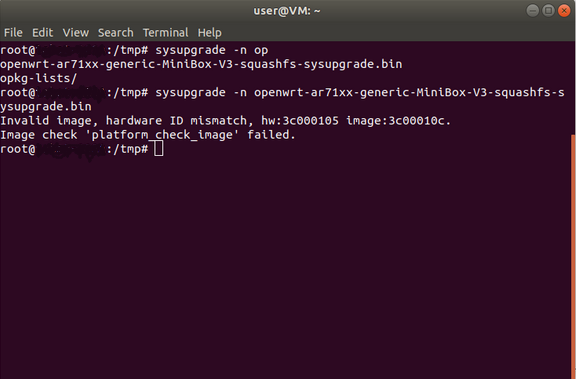576x379 pixels.
Task: Click the wrapped 'ysupgrade.bin' text line
Action: click(x=46, y=107)
